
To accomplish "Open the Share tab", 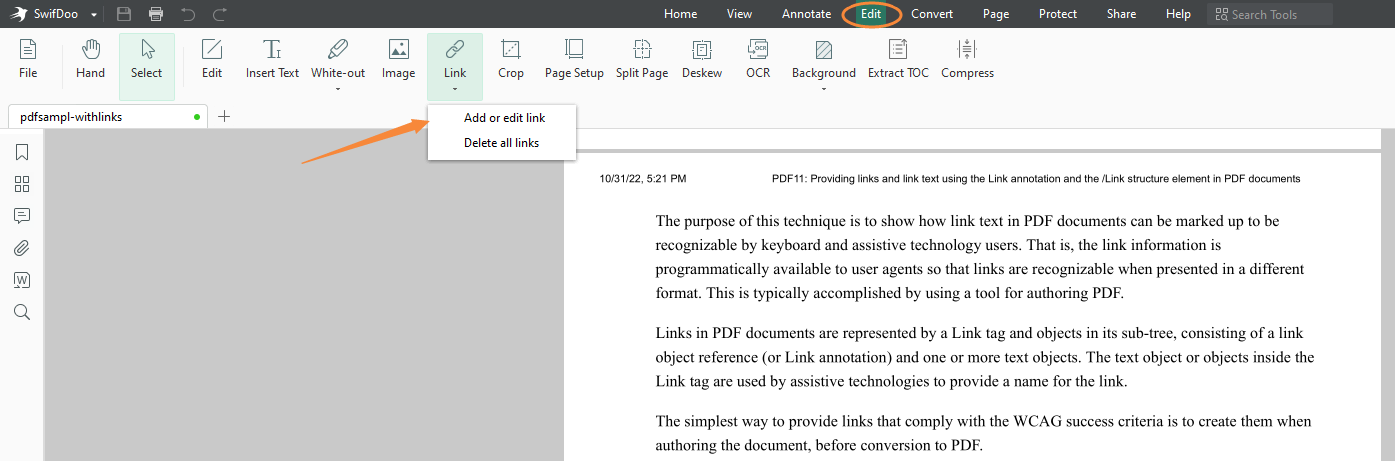I will pos(1121,14).
